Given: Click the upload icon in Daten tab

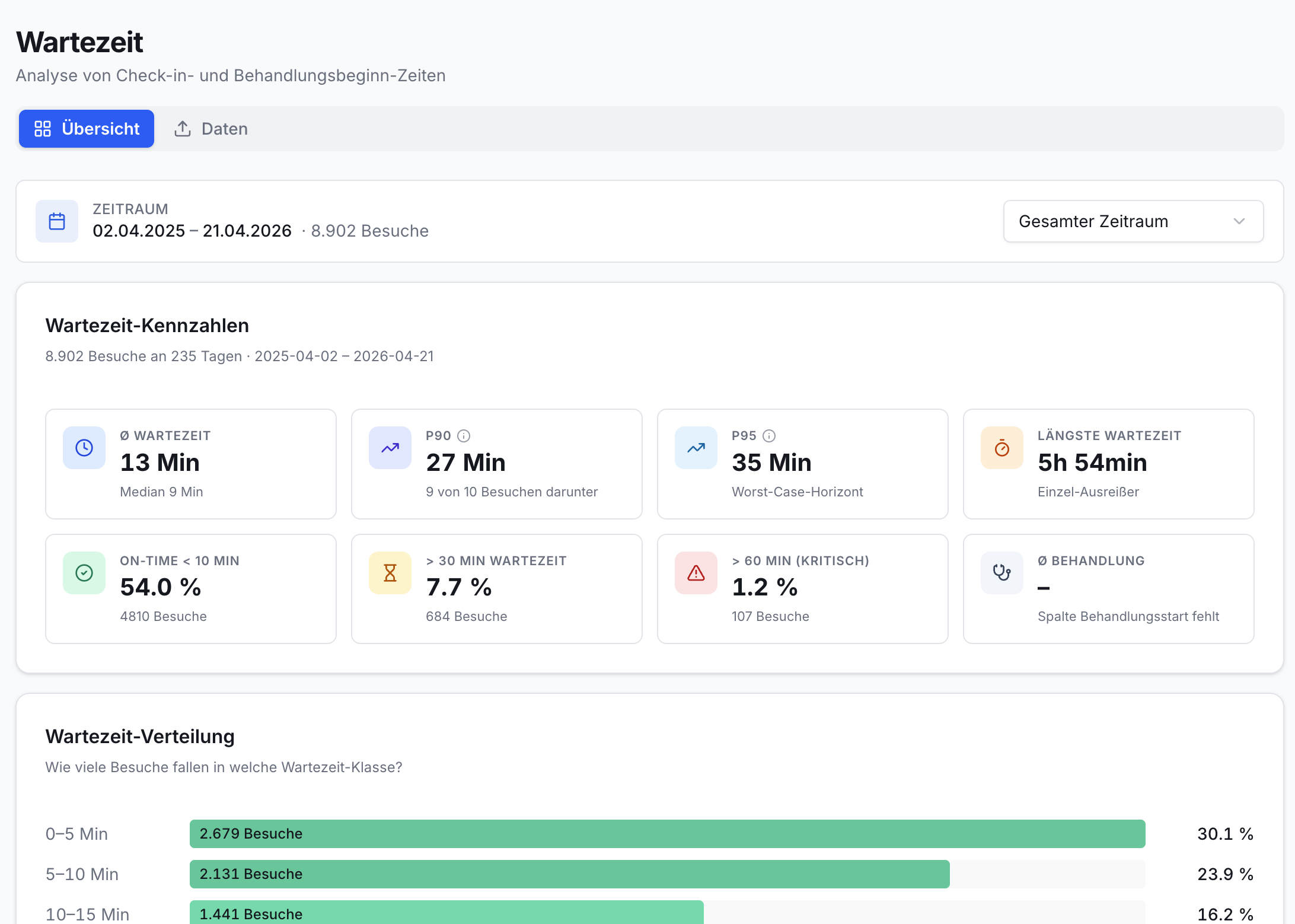Looking at the screenshot, I should pyautogui.click(x=183, y=129).
